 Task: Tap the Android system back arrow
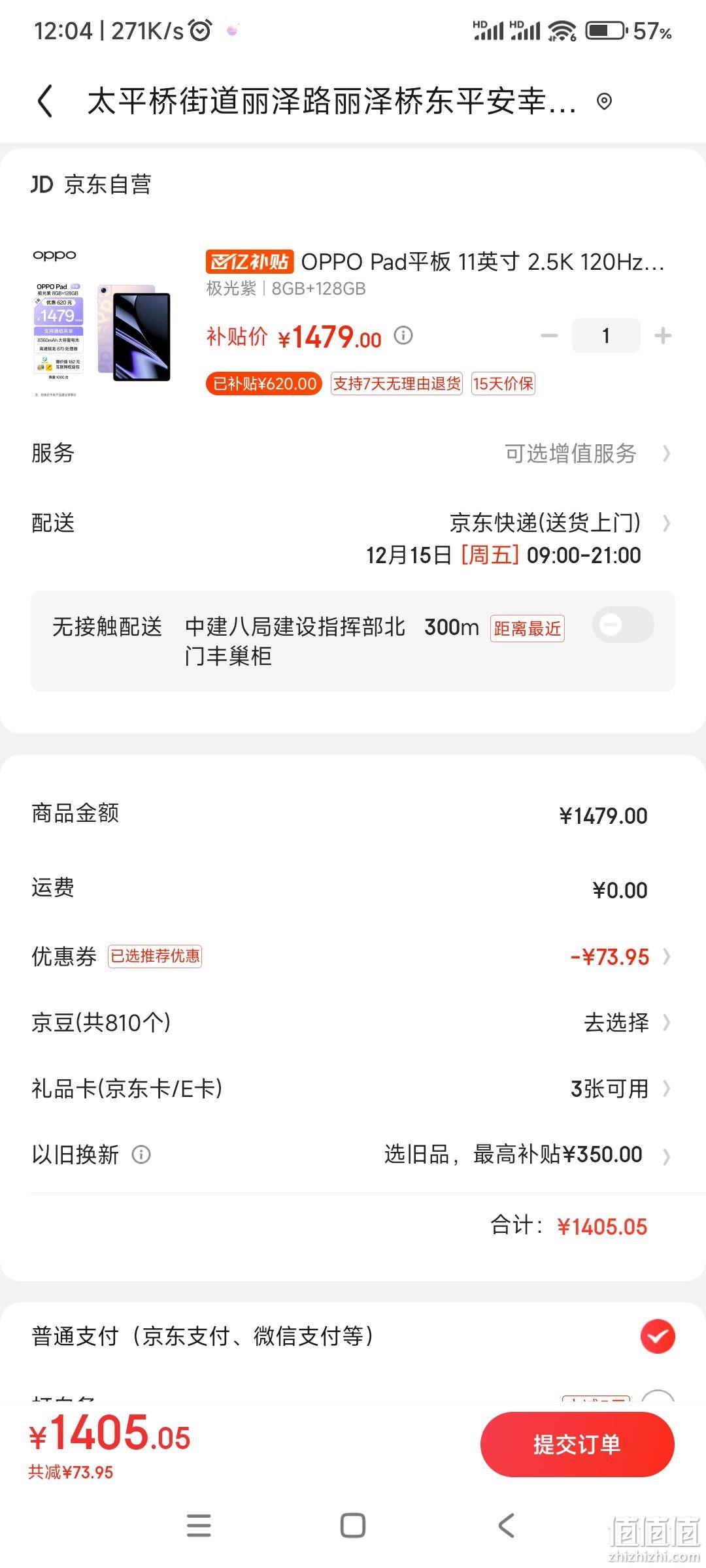[x=507, y=1526]
